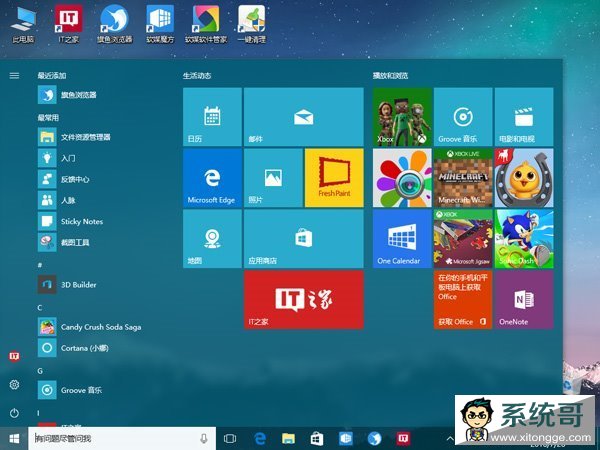Image resolution: width=600 pixels, height=450 pixels.
Task: Launch the Microsoft Edge tile
Action: [212, 178]
